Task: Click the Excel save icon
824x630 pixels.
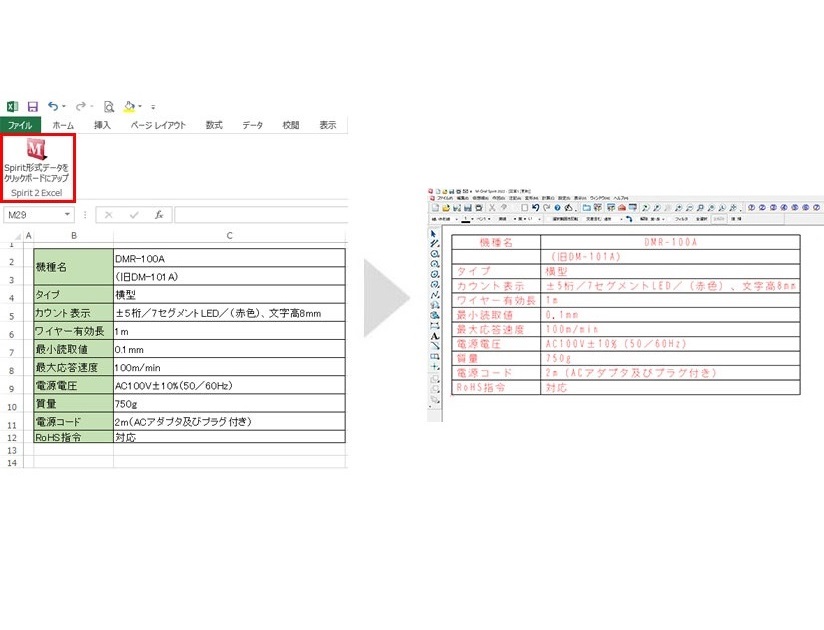Action: tap(32, 106)
